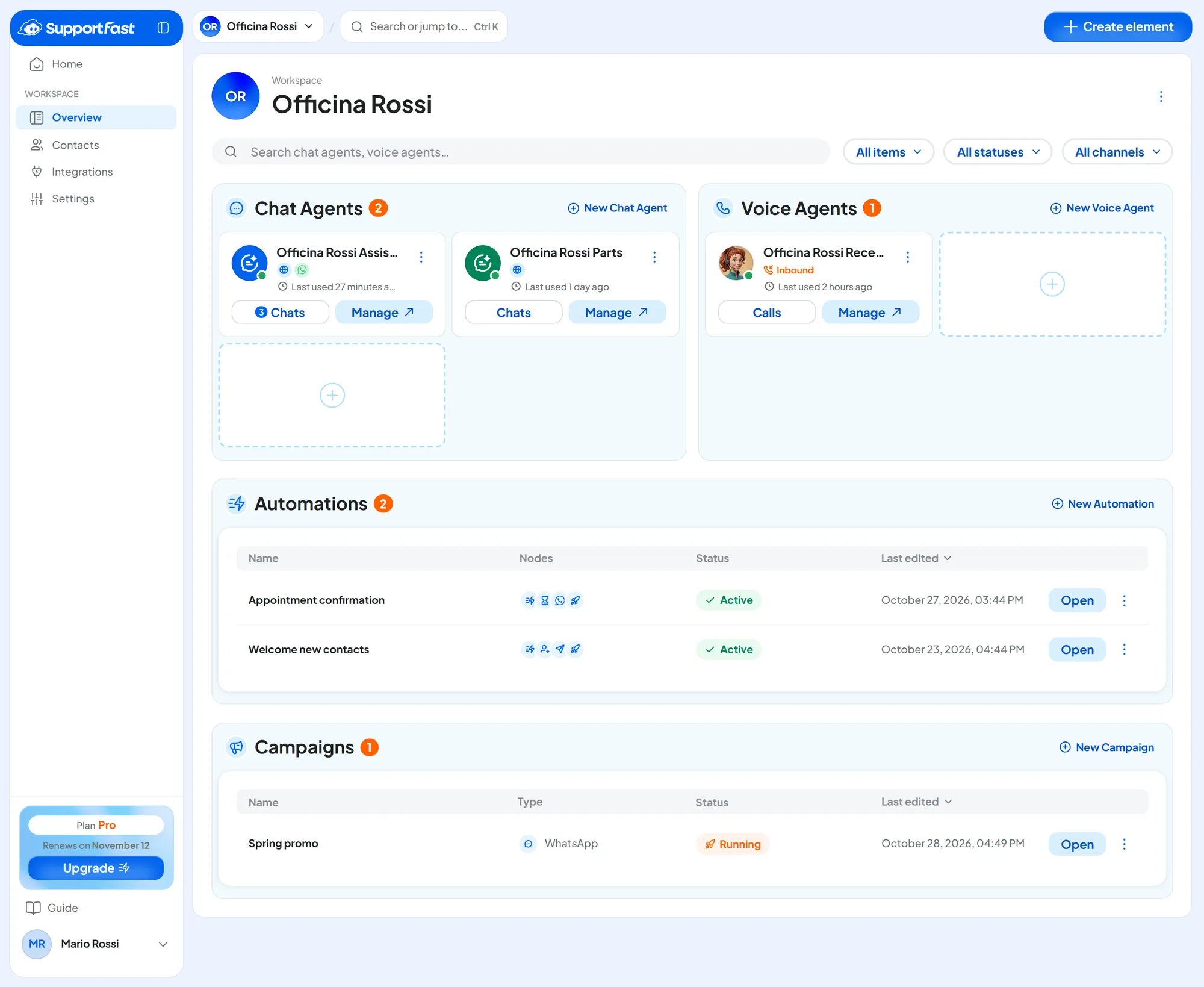Focus the Search or jump to field

[424, 26]
